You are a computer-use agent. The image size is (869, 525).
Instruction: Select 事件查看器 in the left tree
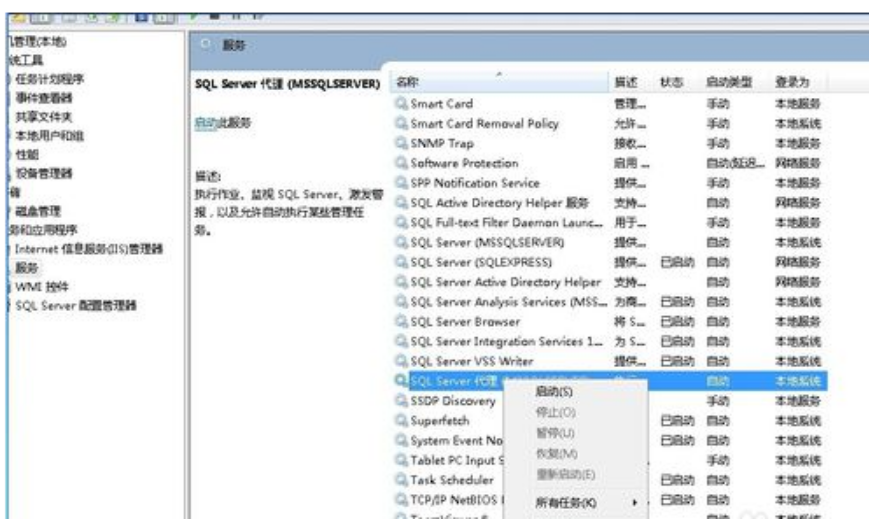pyautogui.click(x=43, y=98)
